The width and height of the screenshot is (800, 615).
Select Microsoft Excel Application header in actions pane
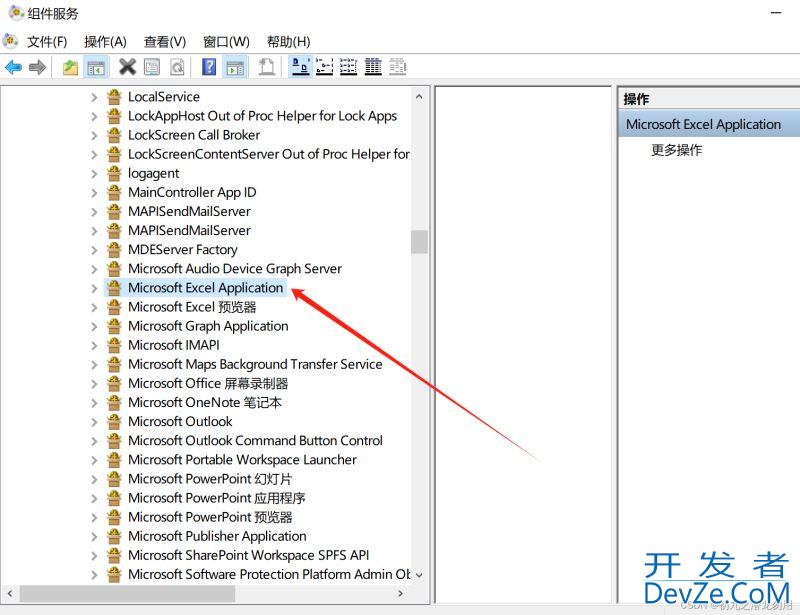point(703,124)
